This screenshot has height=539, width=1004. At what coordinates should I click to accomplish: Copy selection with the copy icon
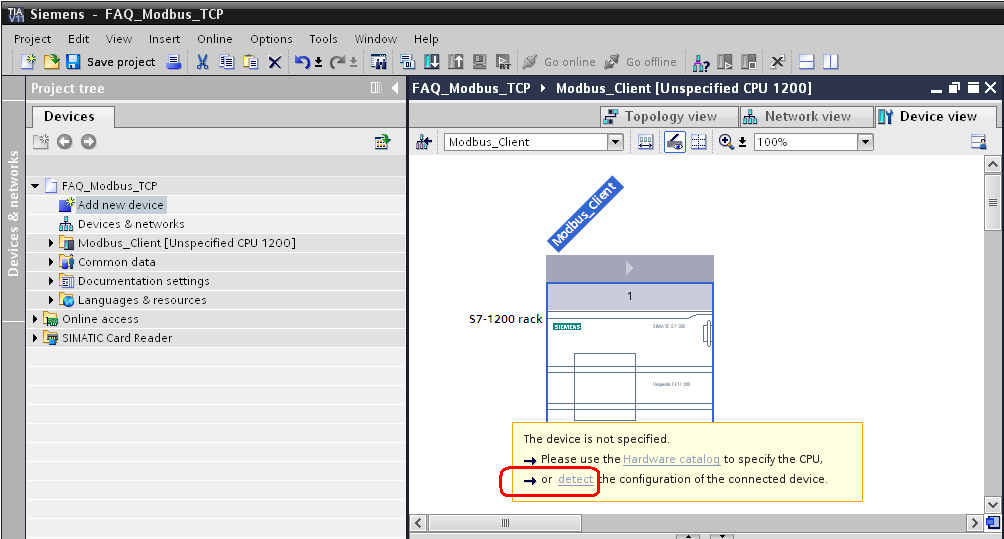(226, 62)
